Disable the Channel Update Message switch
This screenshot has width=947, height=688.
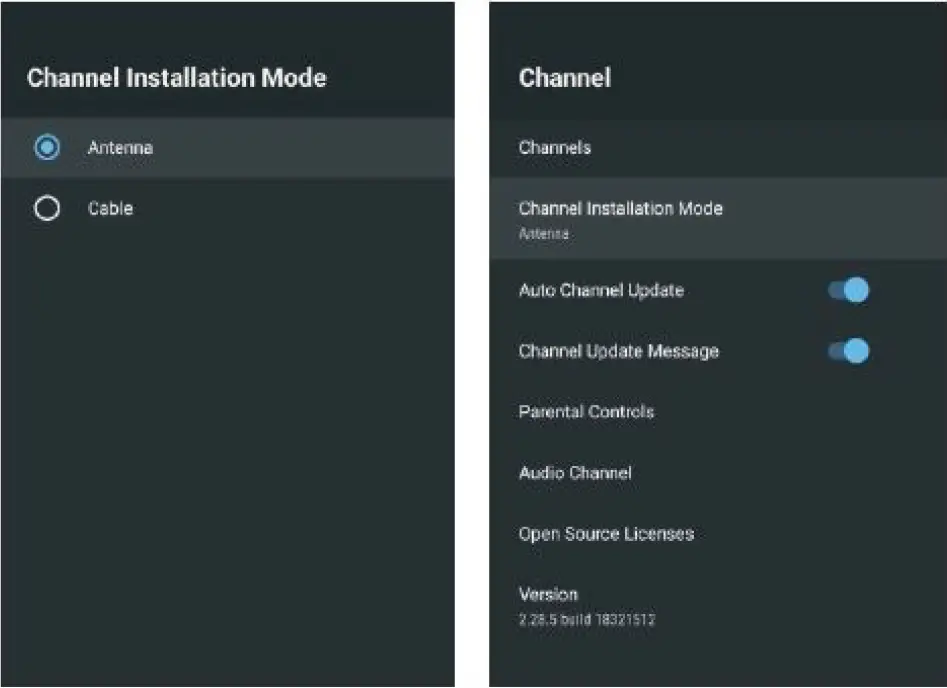(849, 351)
